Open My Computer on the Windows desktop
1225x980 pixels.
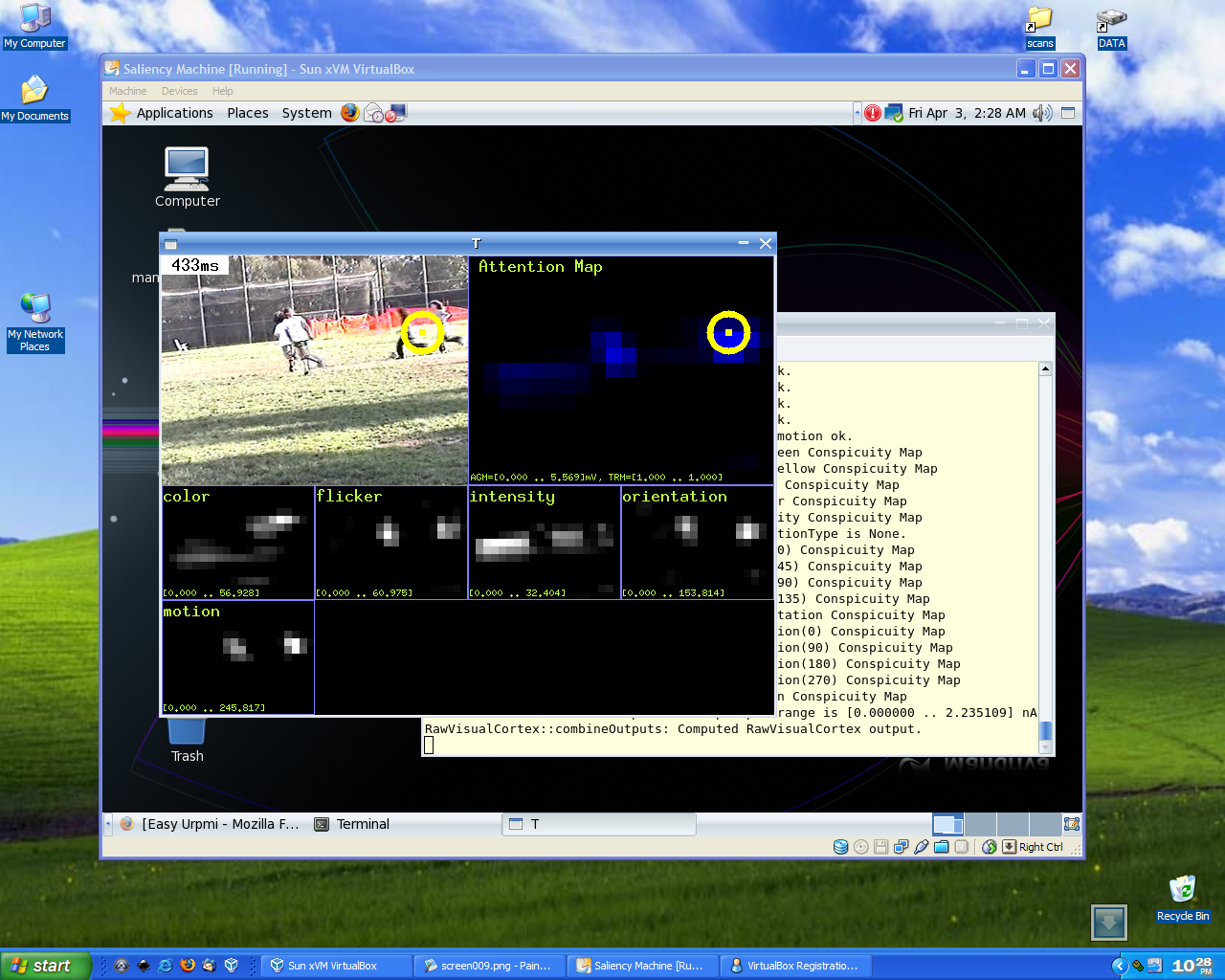(x=34, y=26)
